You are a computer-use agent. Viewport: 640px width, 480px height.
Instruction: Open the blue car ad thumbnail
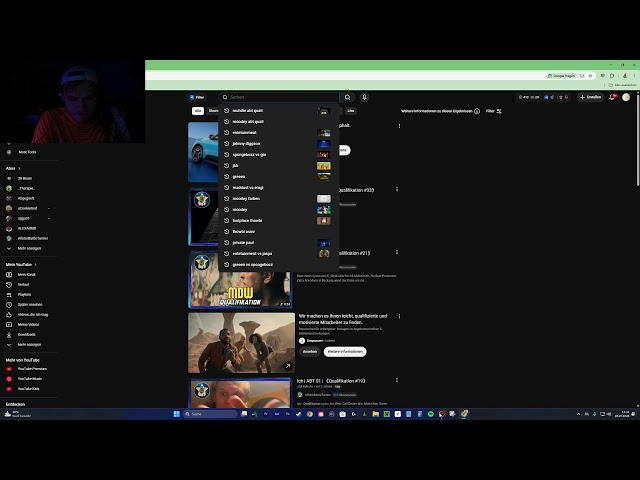pos(203,152)
